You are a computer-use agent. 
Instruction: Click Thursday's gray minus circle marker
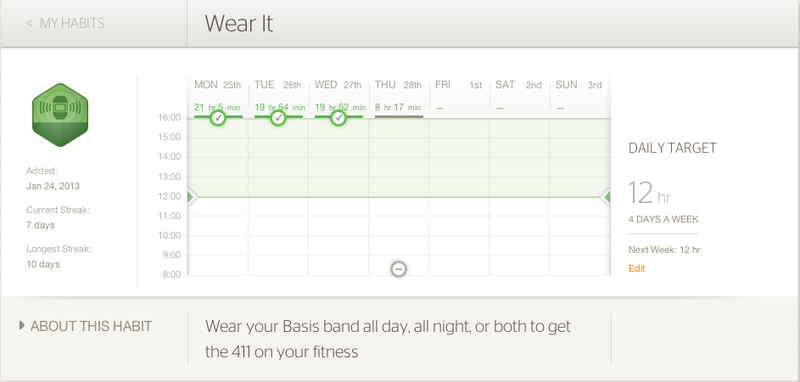(x=398, y=269)
